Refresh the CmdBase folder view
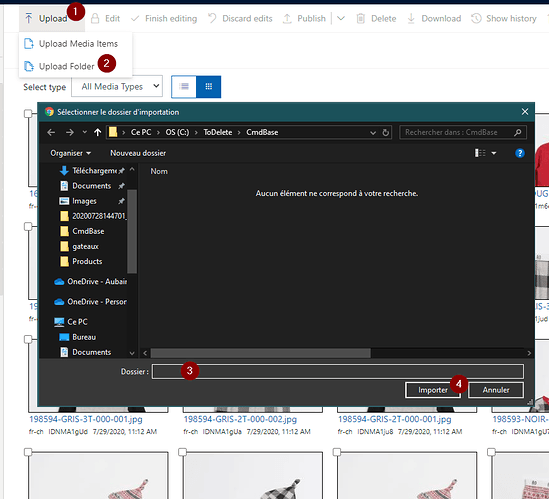549x499 pixels. (385, 133)
